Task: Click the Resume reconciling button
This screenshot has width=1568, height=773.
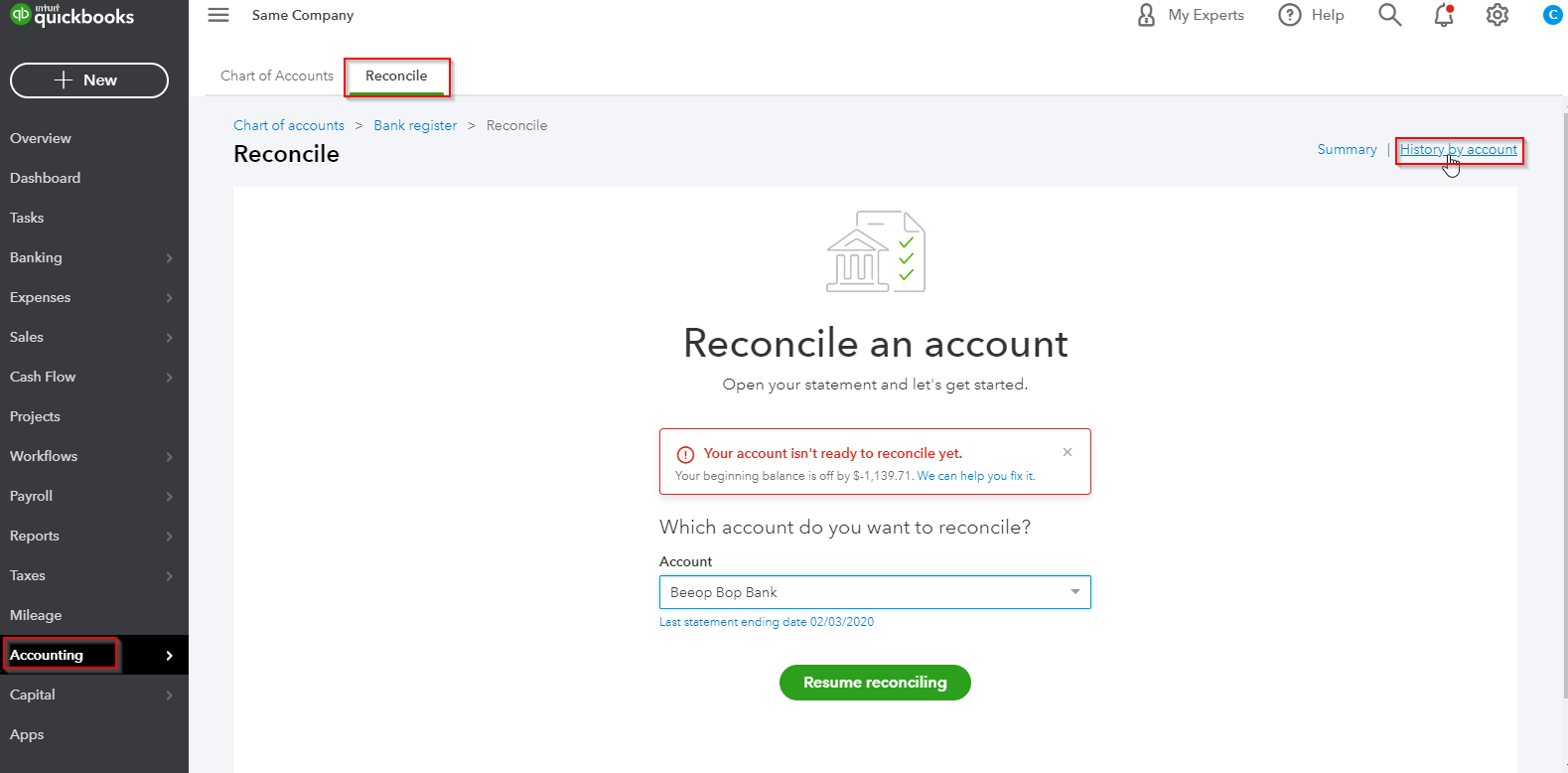Action: (x=875, y=683)
